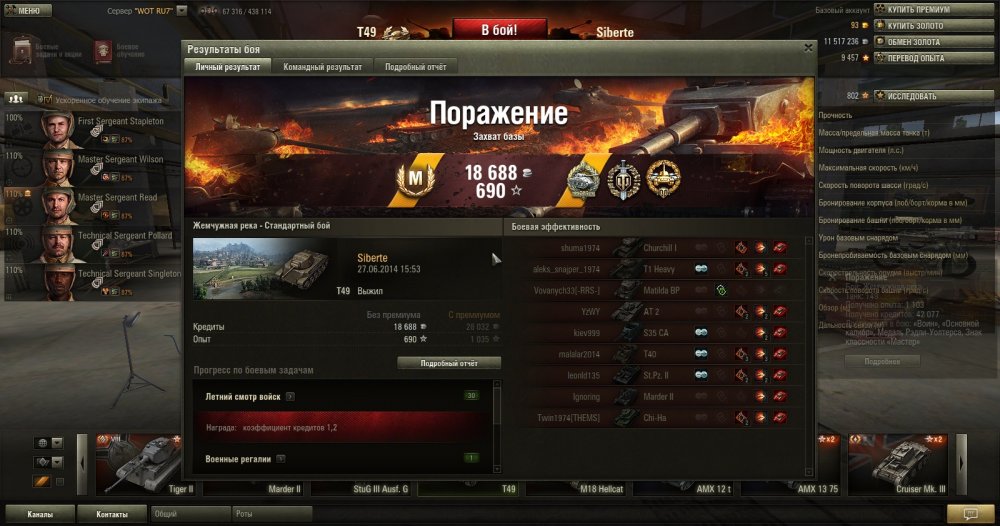Open the server "WOT RU7" dropdown

point(182,11)
